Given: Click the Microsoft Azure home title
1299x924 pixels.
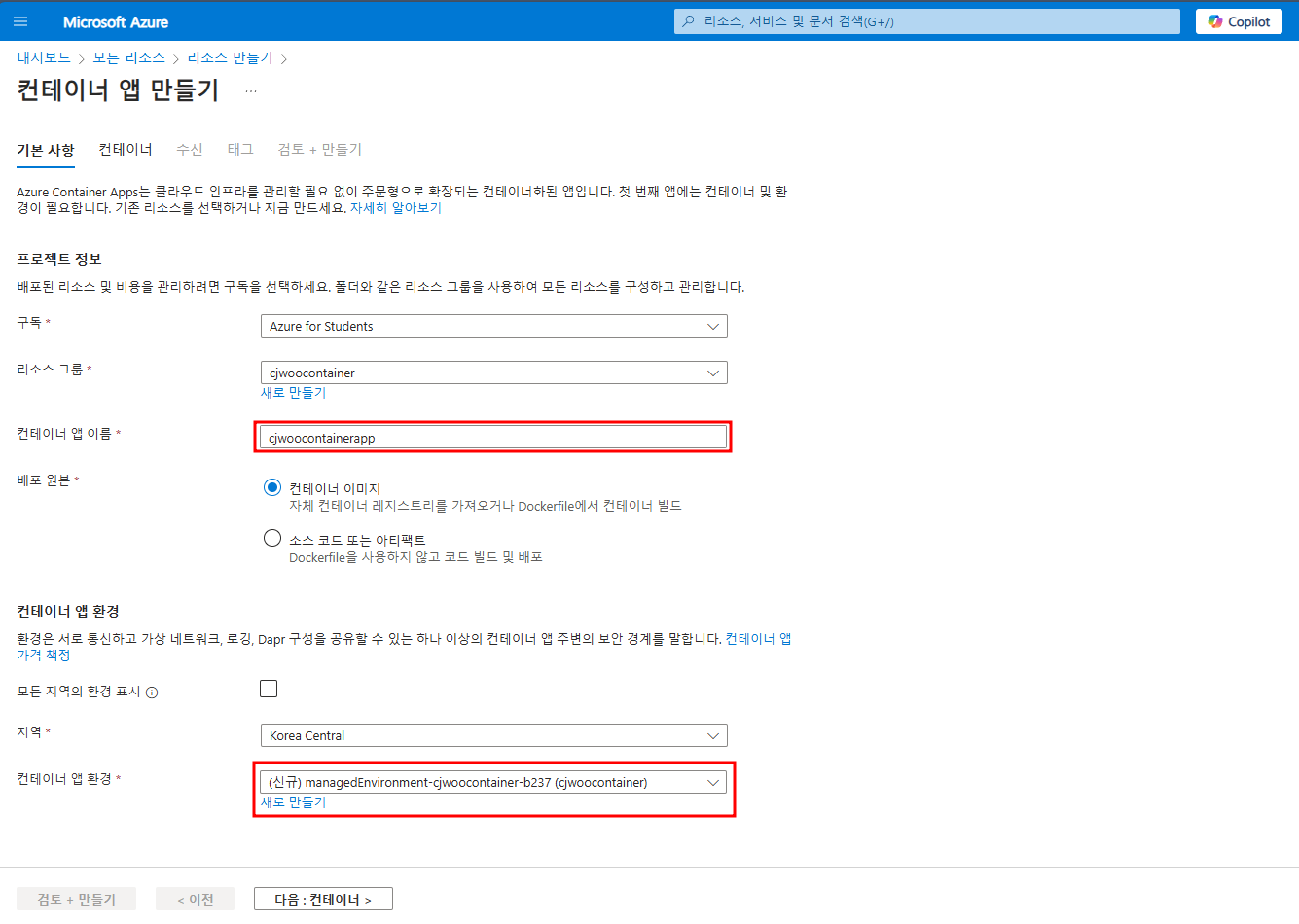Looking at the screenshot, I should pos(116,21).
